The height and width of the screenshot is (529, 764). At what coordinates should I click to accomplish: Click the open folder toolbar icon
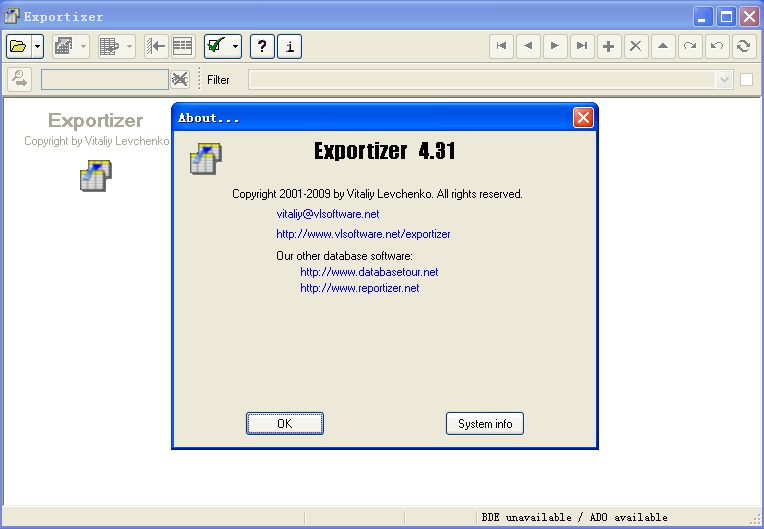19,47
